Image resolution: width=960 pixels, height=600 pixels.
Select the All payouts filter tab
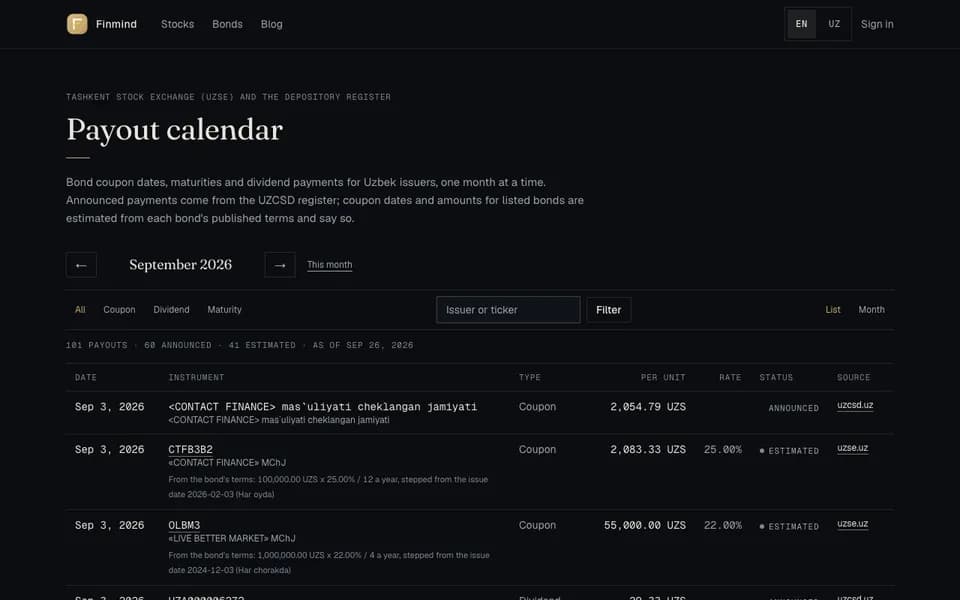tap(80, 310)
